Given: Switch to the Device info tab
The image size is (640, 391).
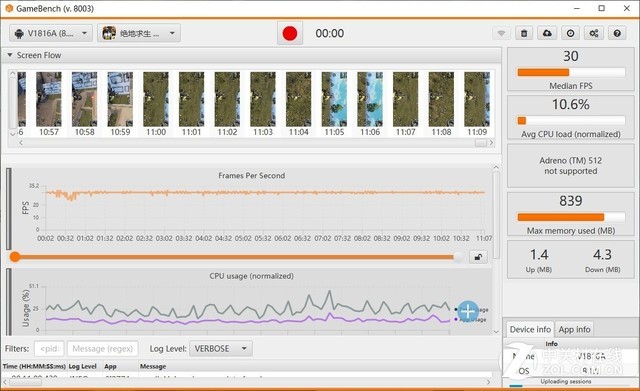Looking at the screenshot, I should click(x=530, y=329).
